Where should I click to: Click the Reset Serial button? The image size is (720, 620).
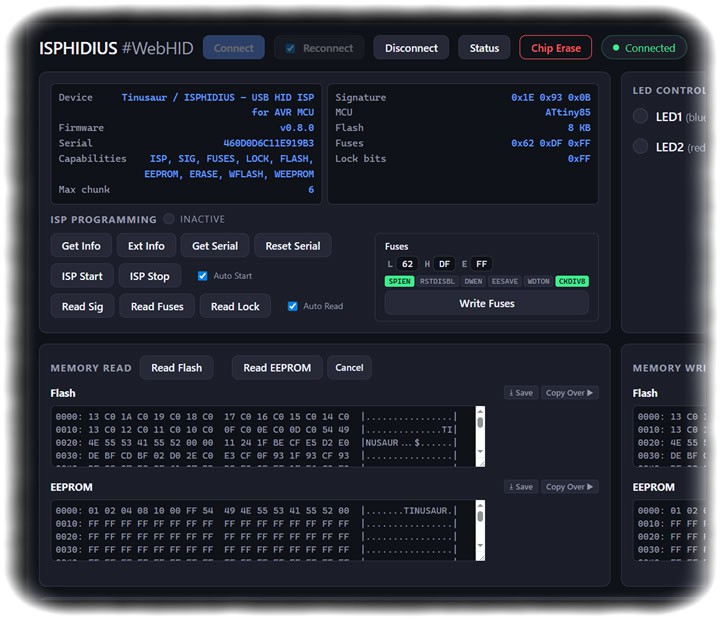[292, 246]
